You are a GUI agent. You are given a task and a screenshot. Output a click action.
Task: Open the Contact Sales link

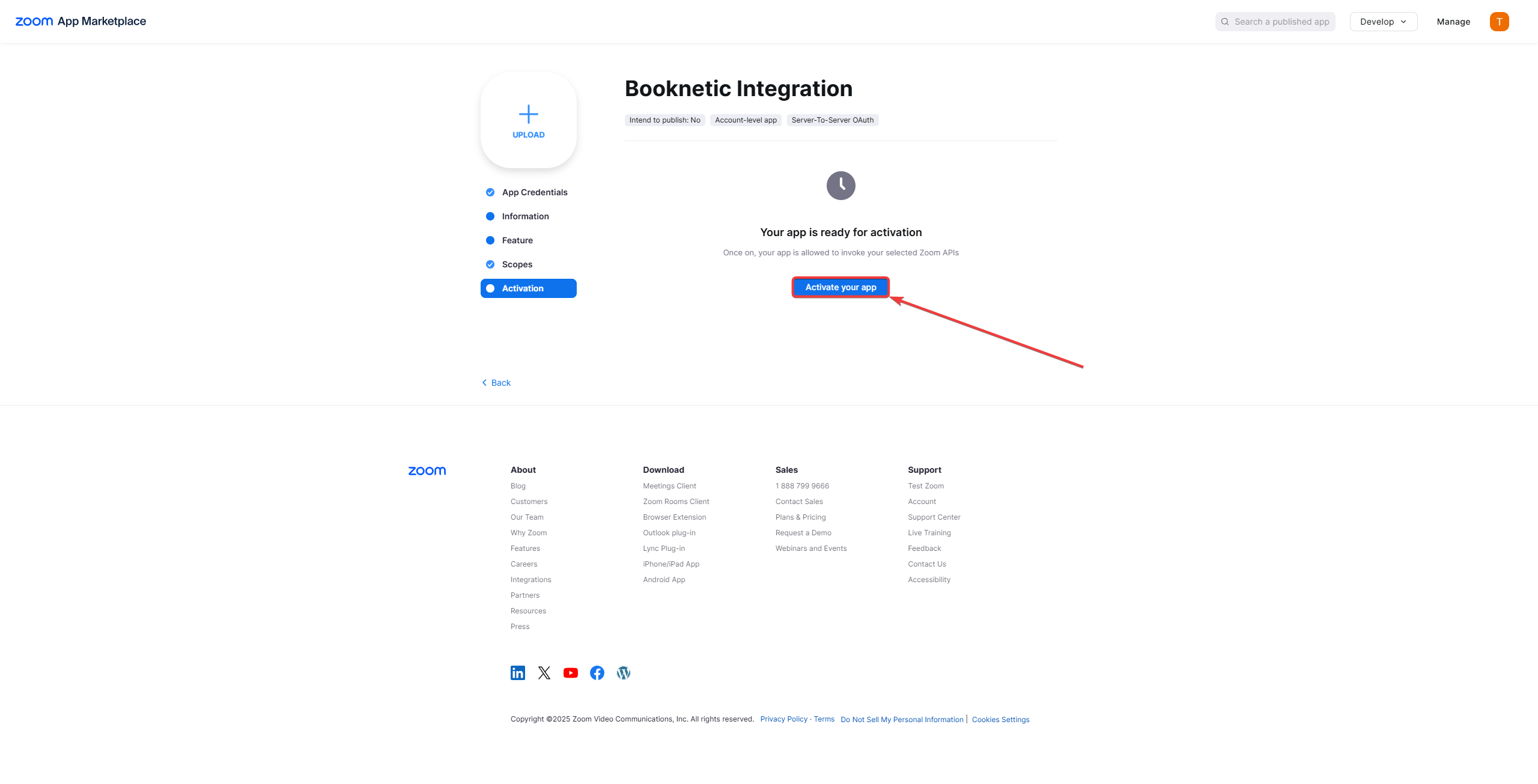coord(799,502)
